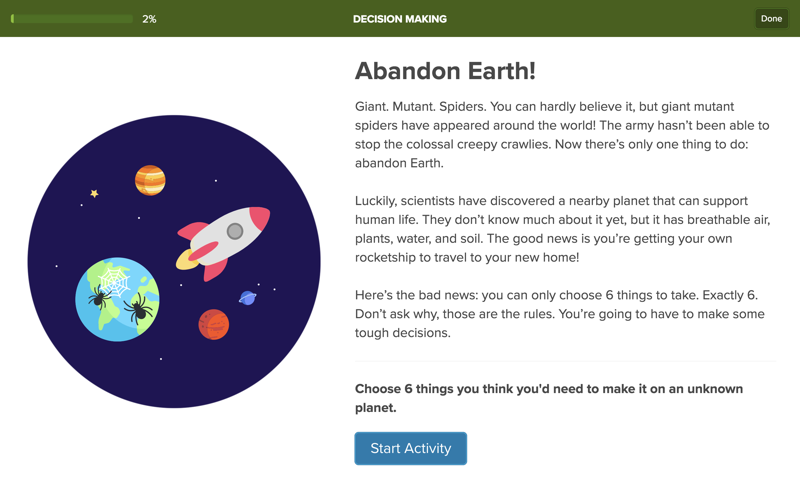Click the Giant. Mutant. Spiders. paragraph

pyautogui.click(x=562, y=135)
